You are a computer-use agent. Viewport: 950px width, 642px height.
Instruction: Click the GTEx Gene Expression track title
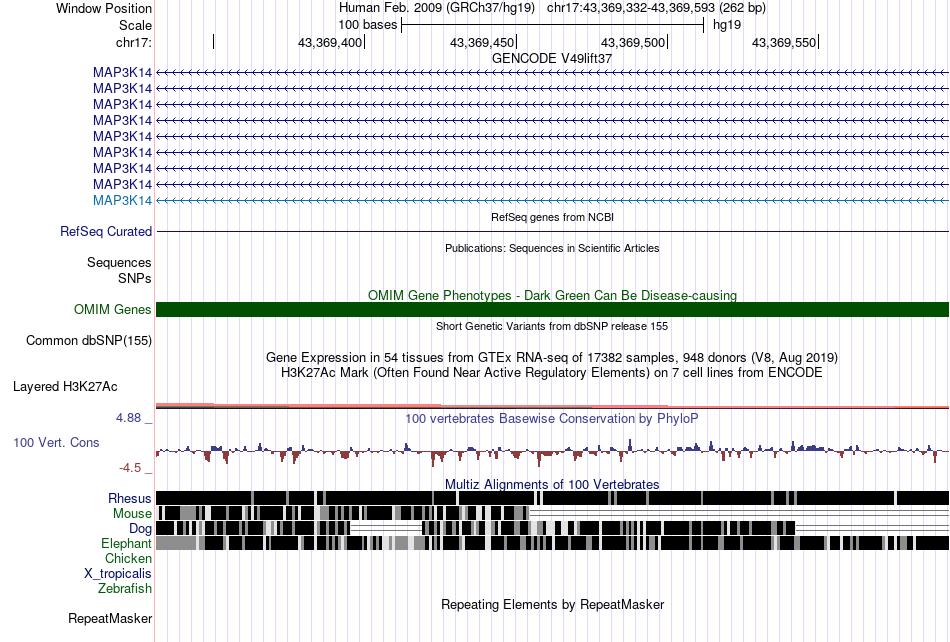(x=552, y=357)
